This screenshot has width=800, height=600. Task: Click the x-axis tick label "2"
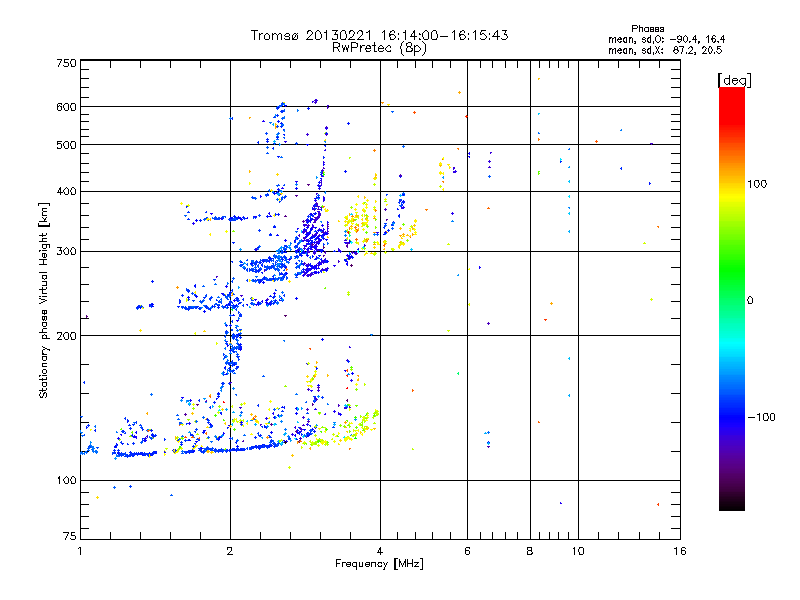(230, 551)
